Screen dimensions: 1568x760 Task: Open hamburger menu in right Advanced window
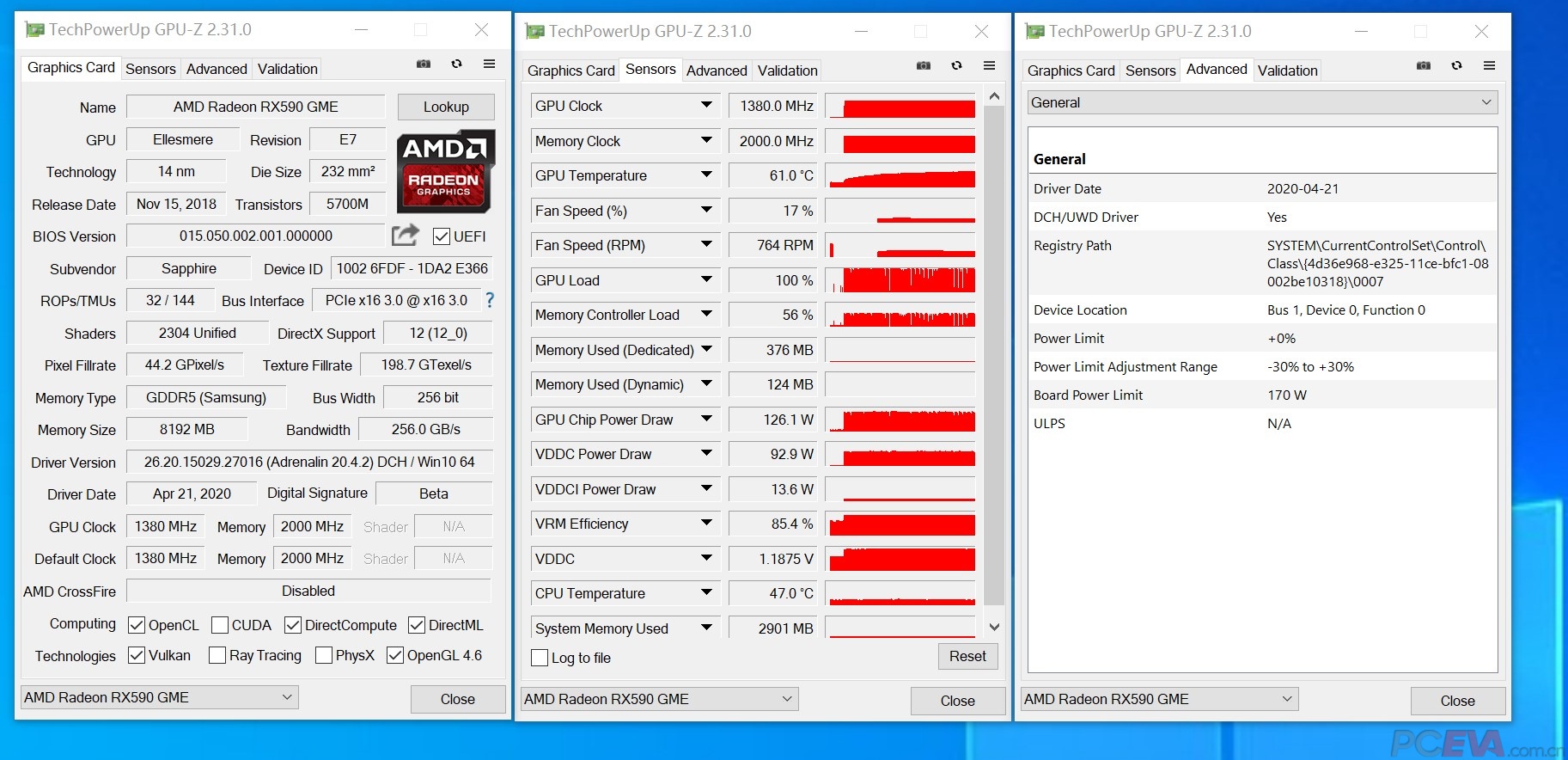point(1489,66)
